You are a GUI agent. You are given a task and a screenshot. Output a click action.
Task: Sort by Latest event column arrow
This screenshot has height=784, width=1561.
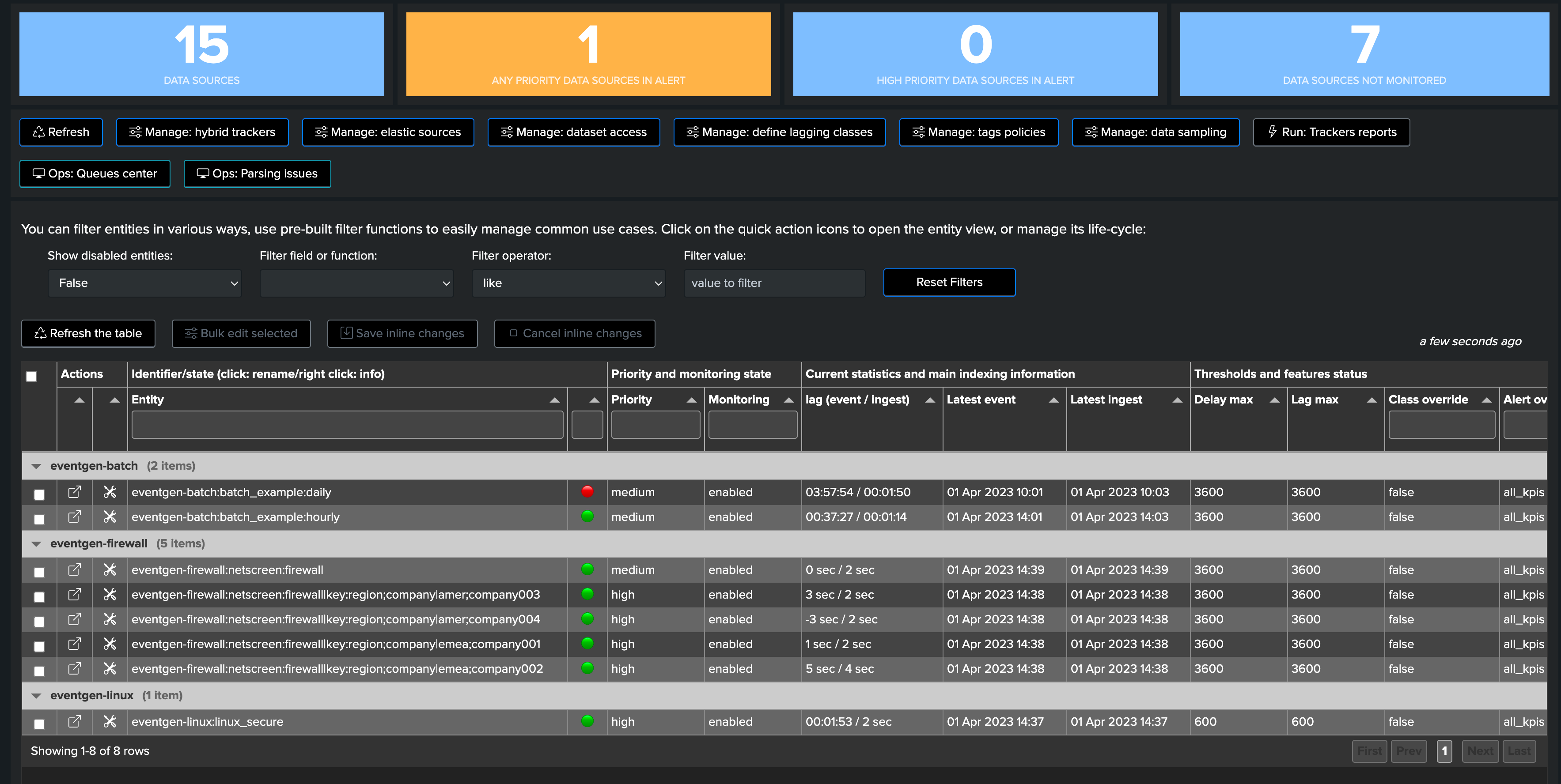point(1053,400)
